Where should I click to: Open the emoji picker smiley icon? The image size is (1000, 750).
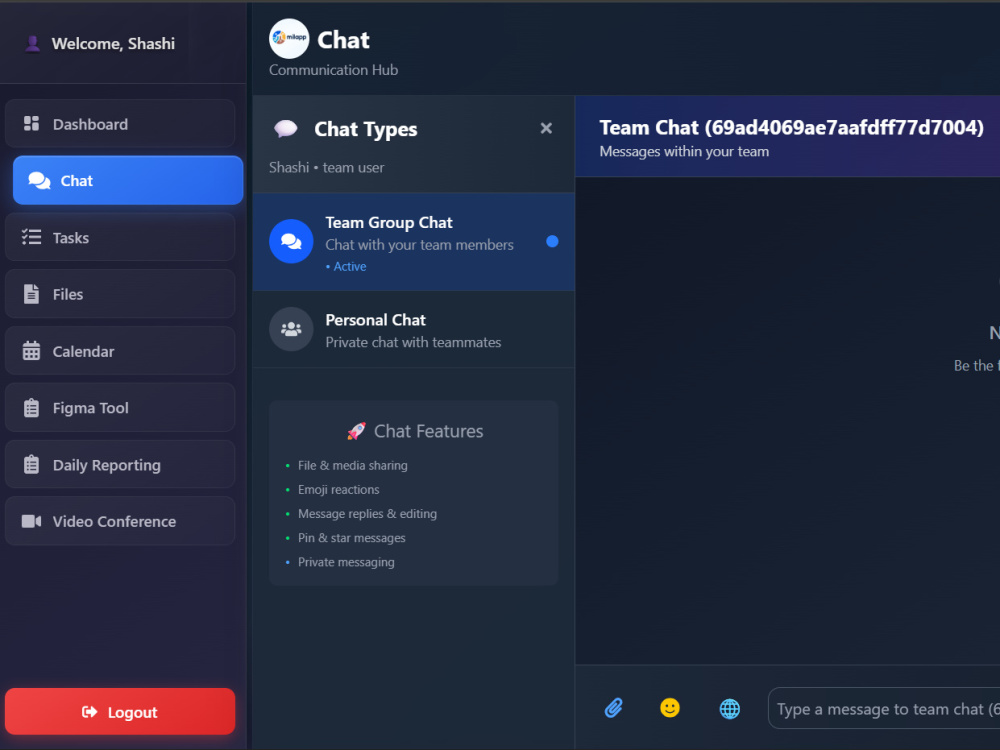coord(670,708)
